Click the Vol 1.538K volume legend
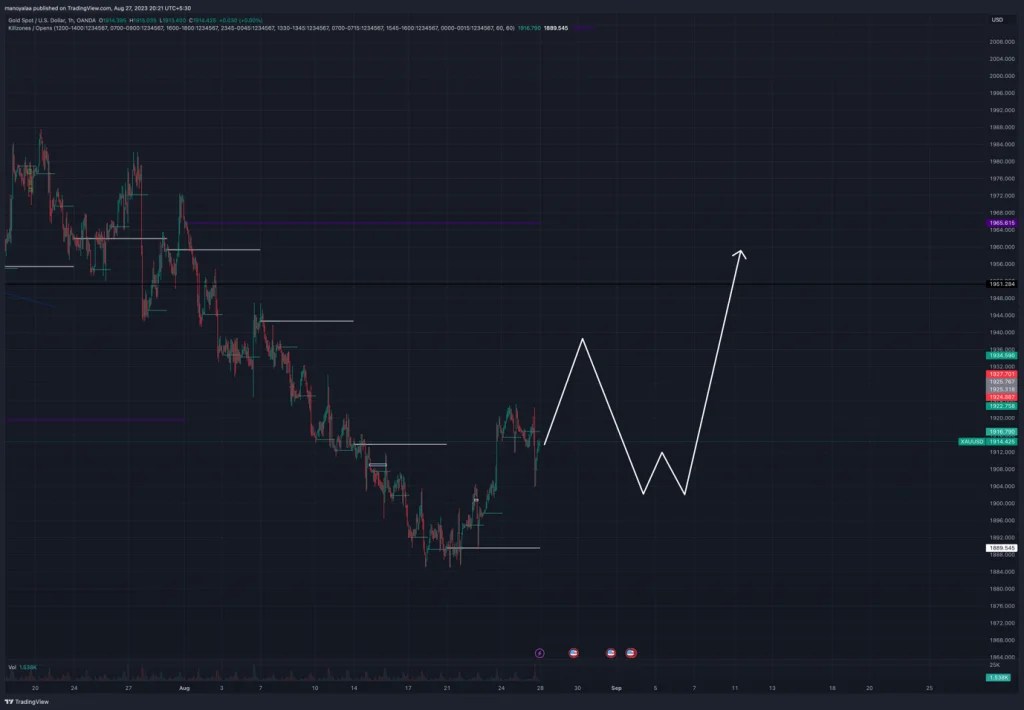Image resolution: width=1024 pixels, height=710 pixels. coord(22,667)
